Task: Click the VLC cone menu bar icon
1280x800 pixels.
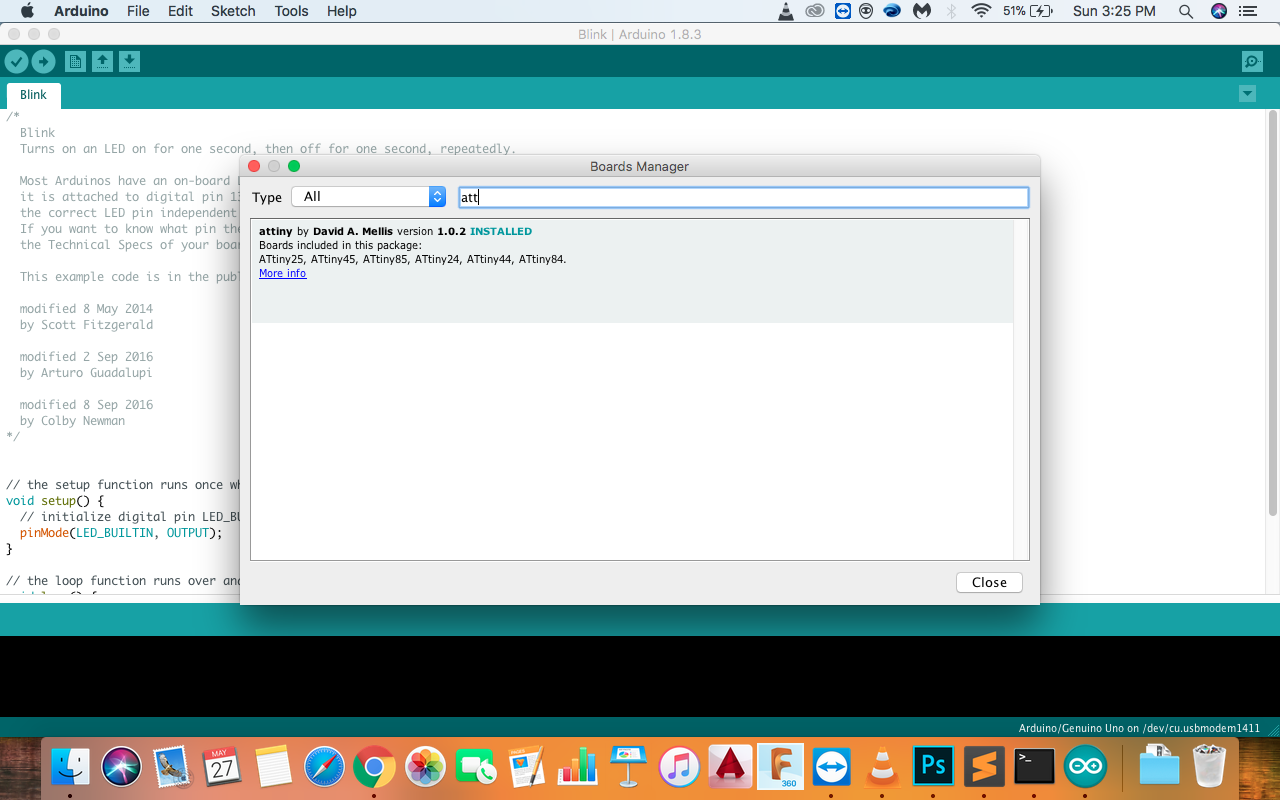Action: (x=787, y=11)
